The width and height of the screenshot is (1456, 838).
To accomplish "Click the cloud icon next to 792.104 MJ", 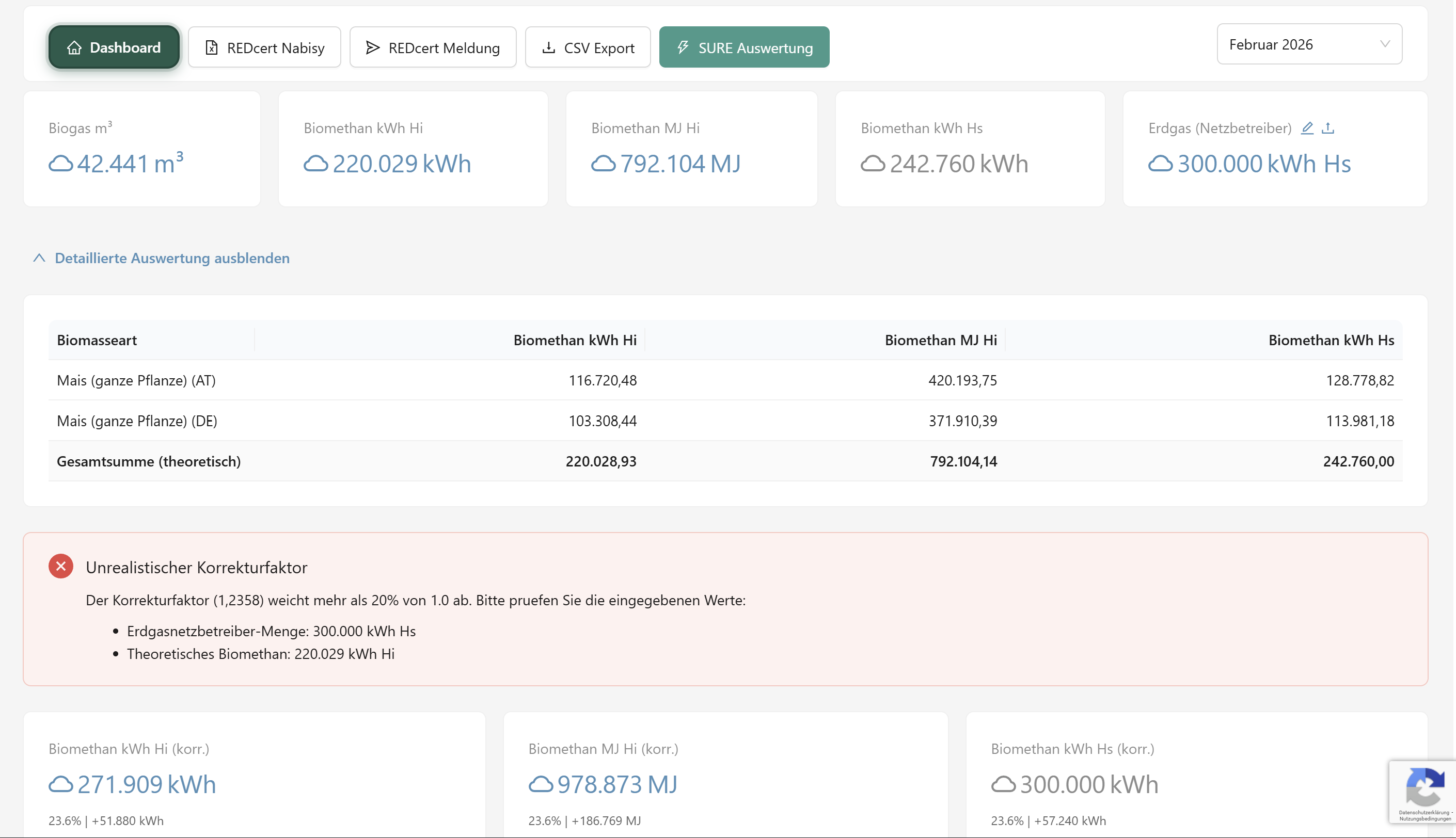I will point(603,164).
